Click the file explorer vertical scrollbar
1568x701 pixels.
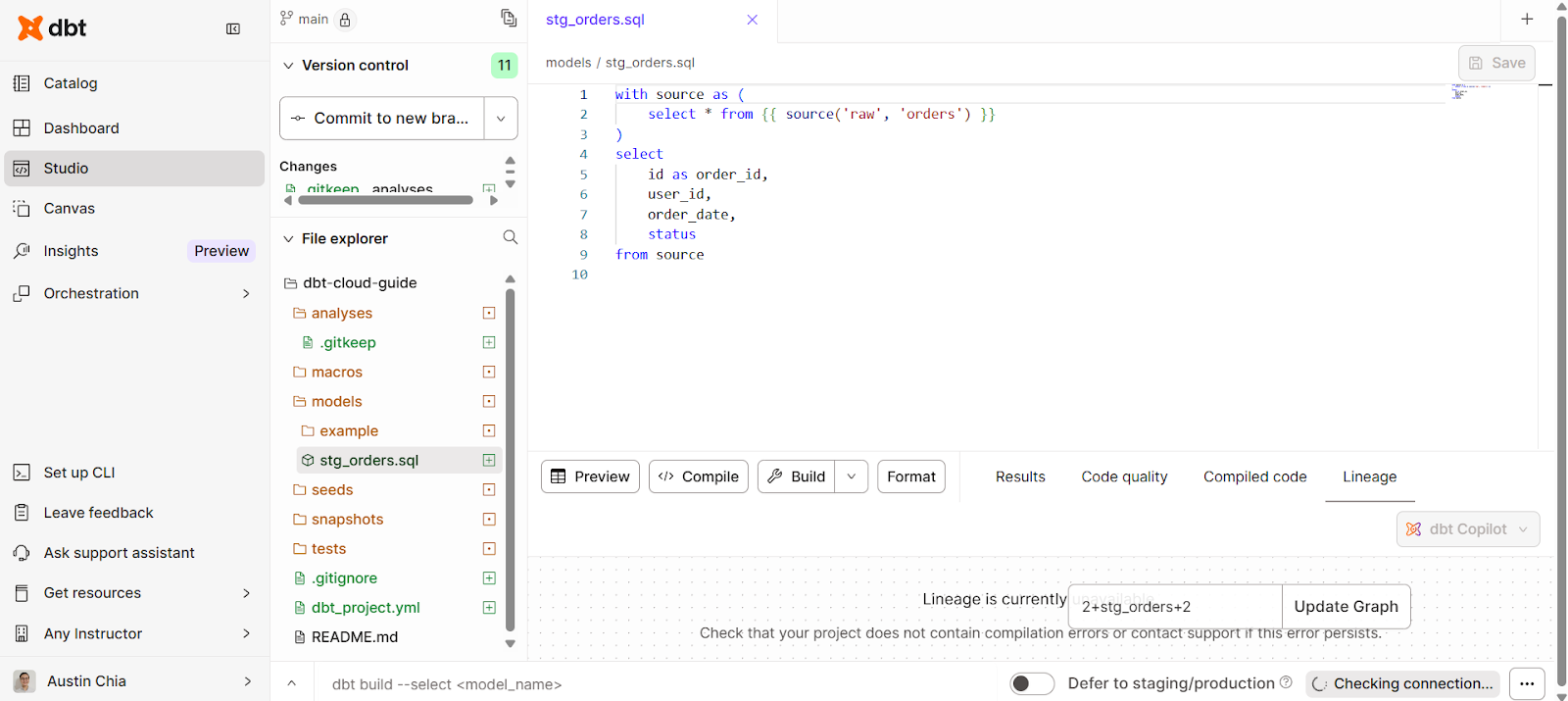510,461
